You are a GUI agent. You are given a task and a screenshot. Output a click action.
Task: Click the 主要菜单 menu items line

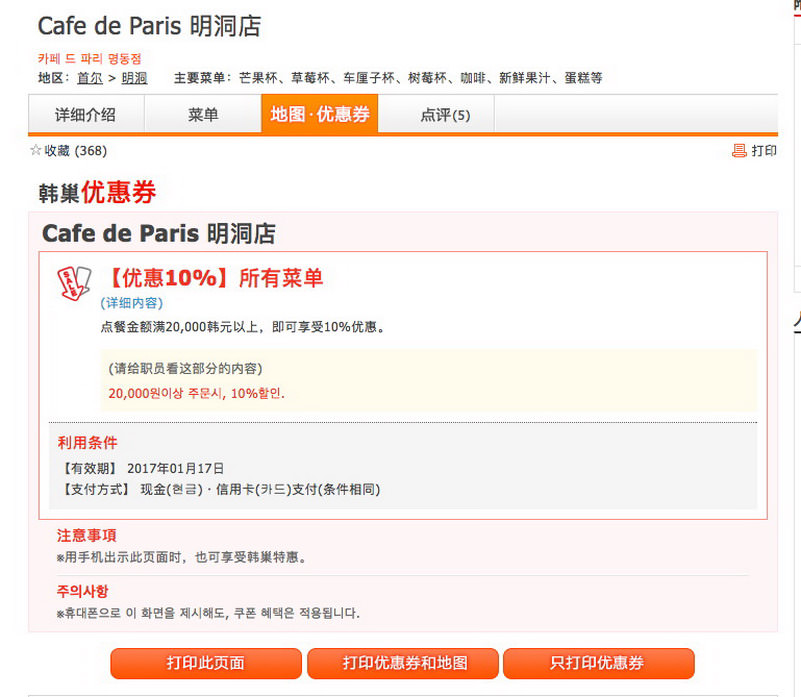(x=388, y=78)
